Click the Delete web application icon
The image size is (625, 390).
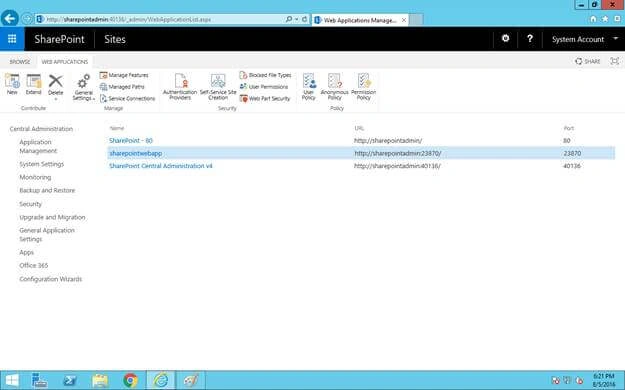(55, 82)
